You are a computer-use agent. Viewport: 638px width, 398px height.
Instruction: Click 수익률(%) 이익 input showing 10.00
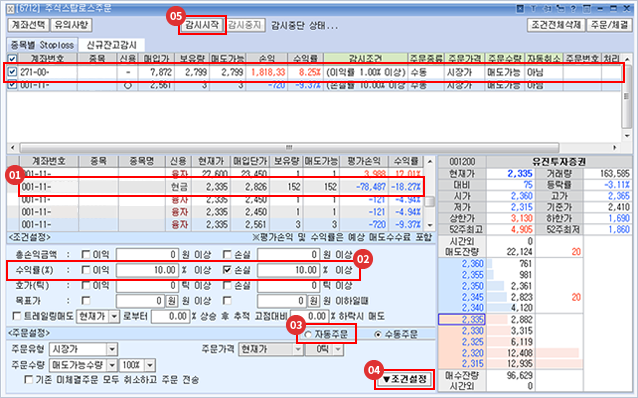[147, 270]
